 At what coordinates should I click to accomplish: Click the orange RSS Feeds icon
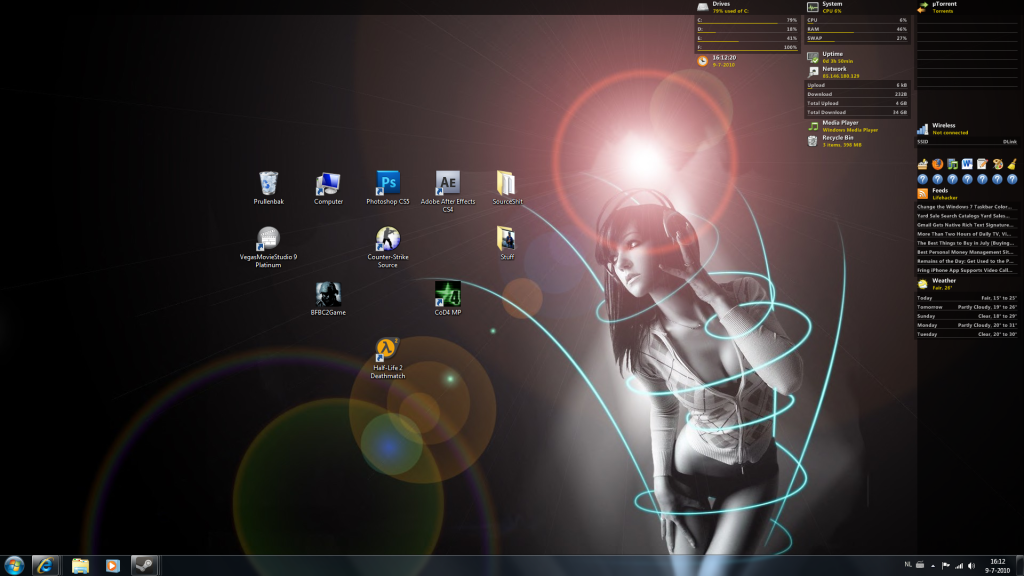923,193
